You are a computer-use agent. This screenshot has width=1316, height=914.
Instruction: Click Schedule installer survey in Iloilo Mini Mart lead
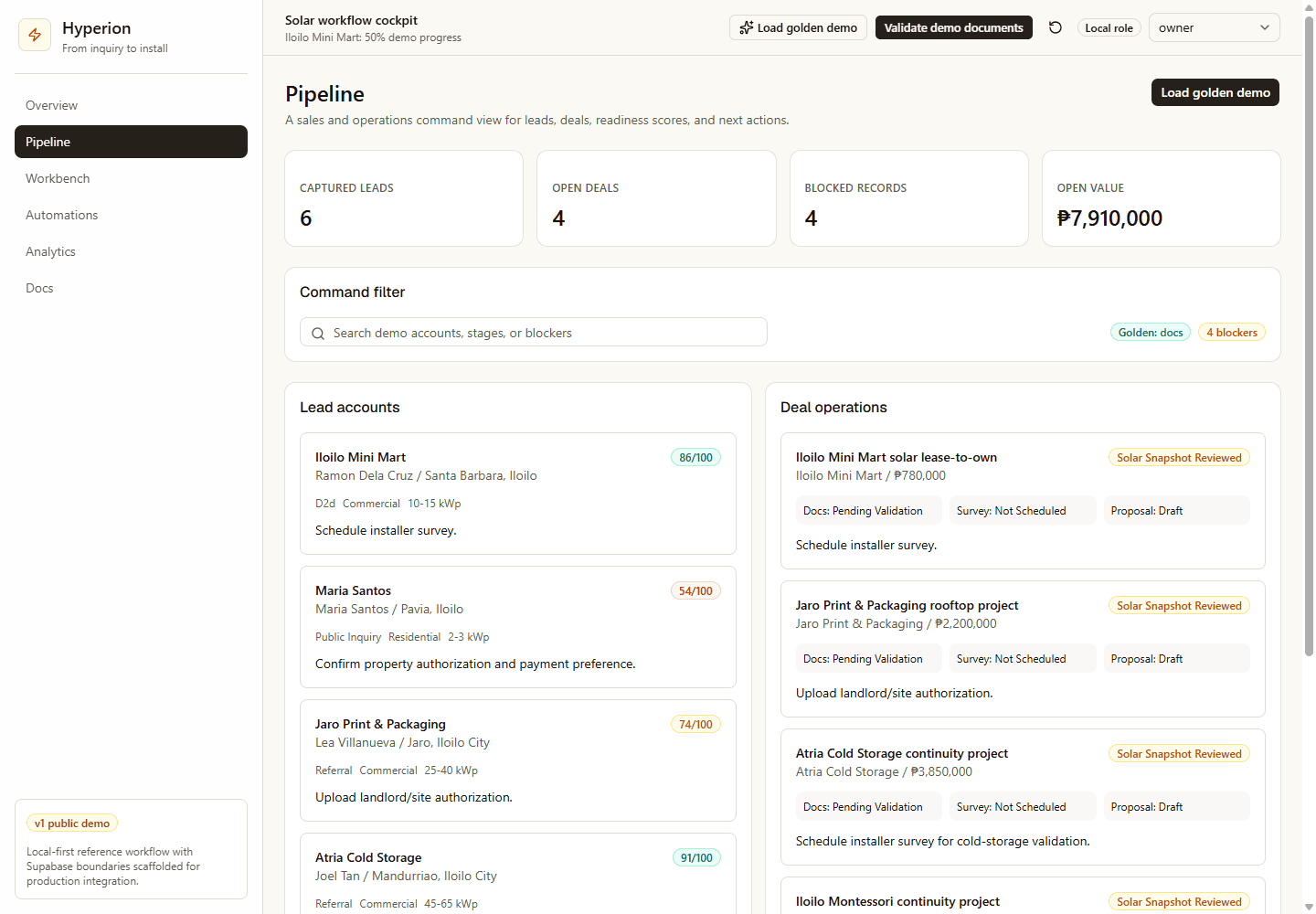click(386, 530)
